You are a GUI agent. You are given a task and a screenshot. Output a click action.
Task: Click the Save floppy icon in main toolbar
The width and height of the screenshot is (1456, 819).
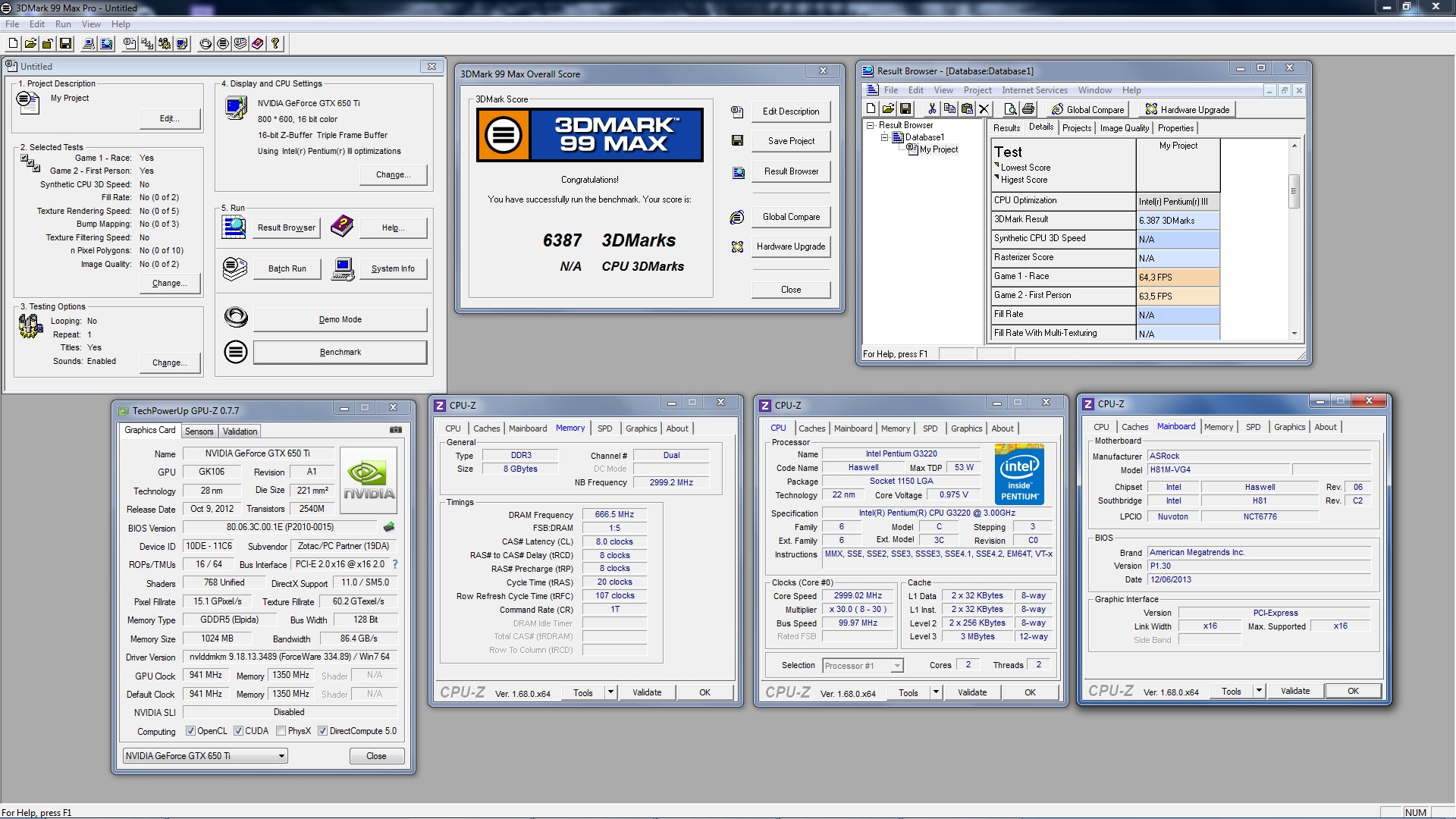point(65,43)
